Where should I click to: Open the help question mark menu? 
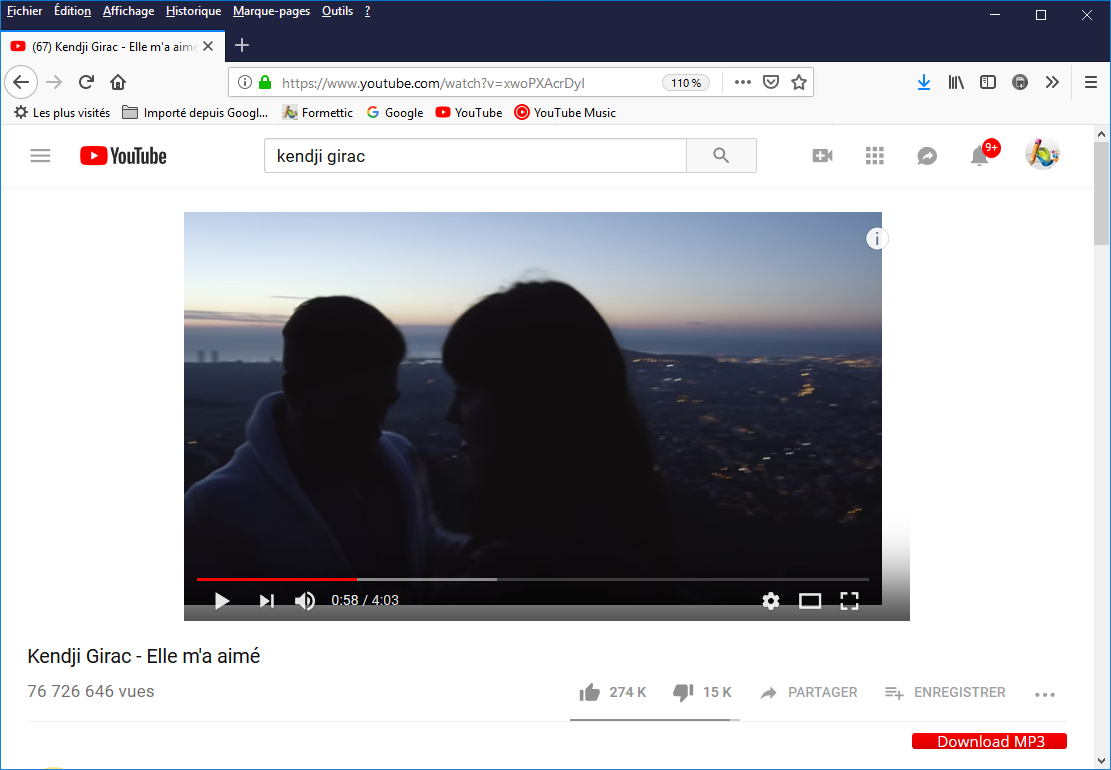tap(367, 11)
